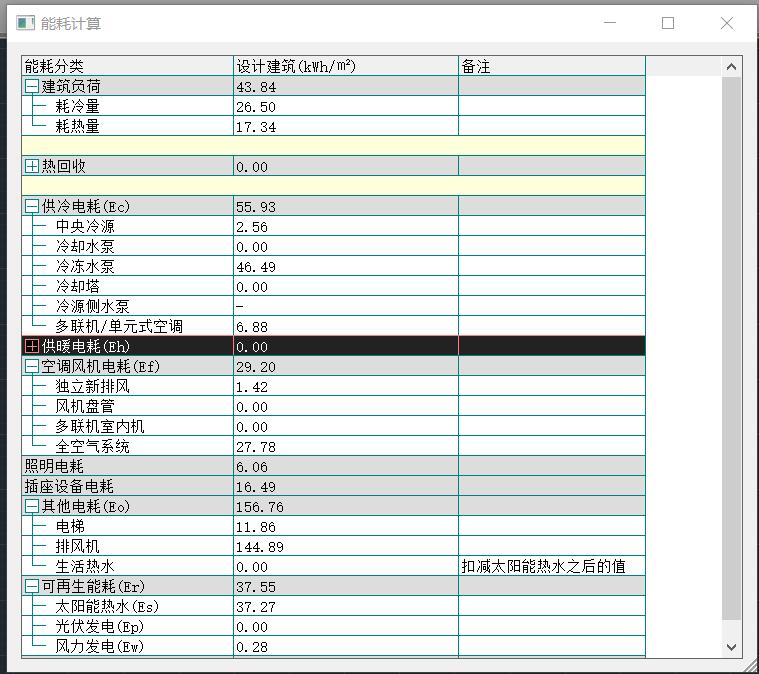This screenshot has width=759, height=674.
Task: Collapse the 其他电耗(Eo) group
Action: [x=32, y=507]
